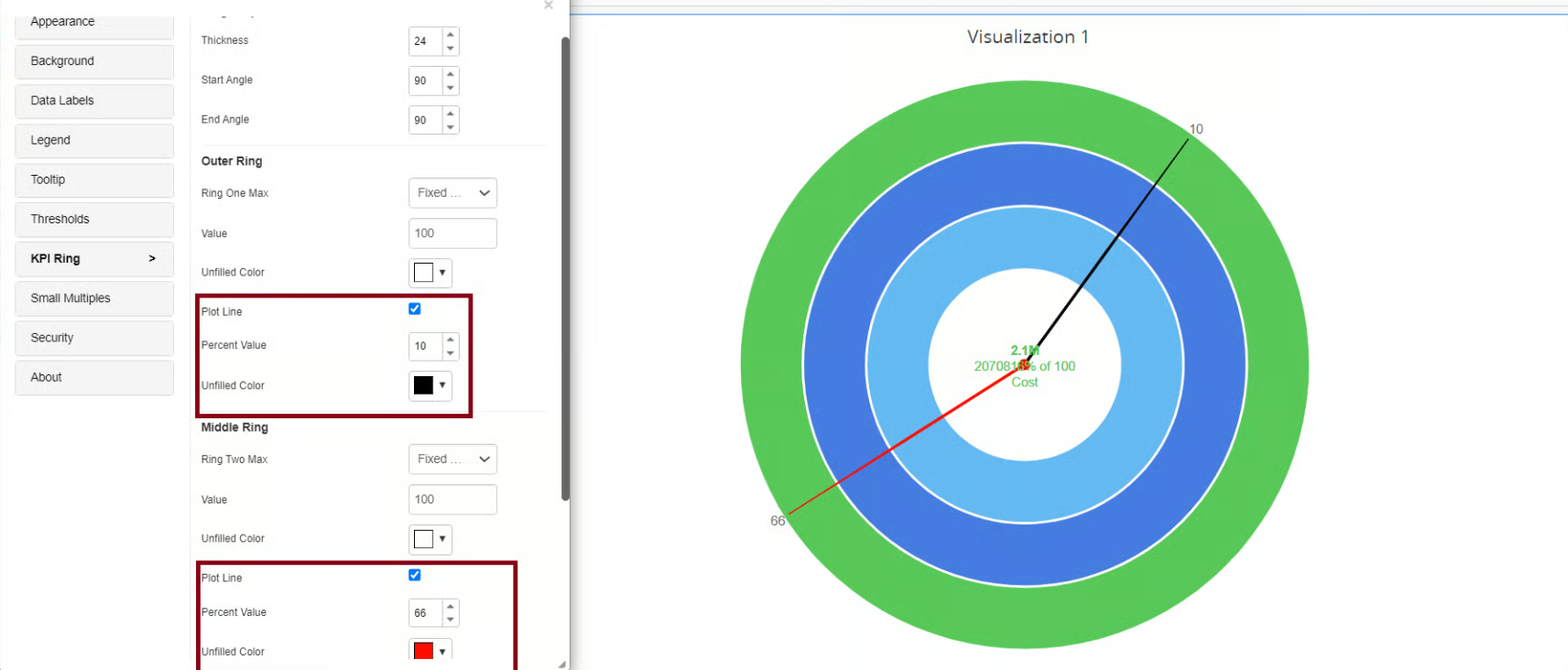
Task: Click Outer Ring Value input field
Action: 452,233
